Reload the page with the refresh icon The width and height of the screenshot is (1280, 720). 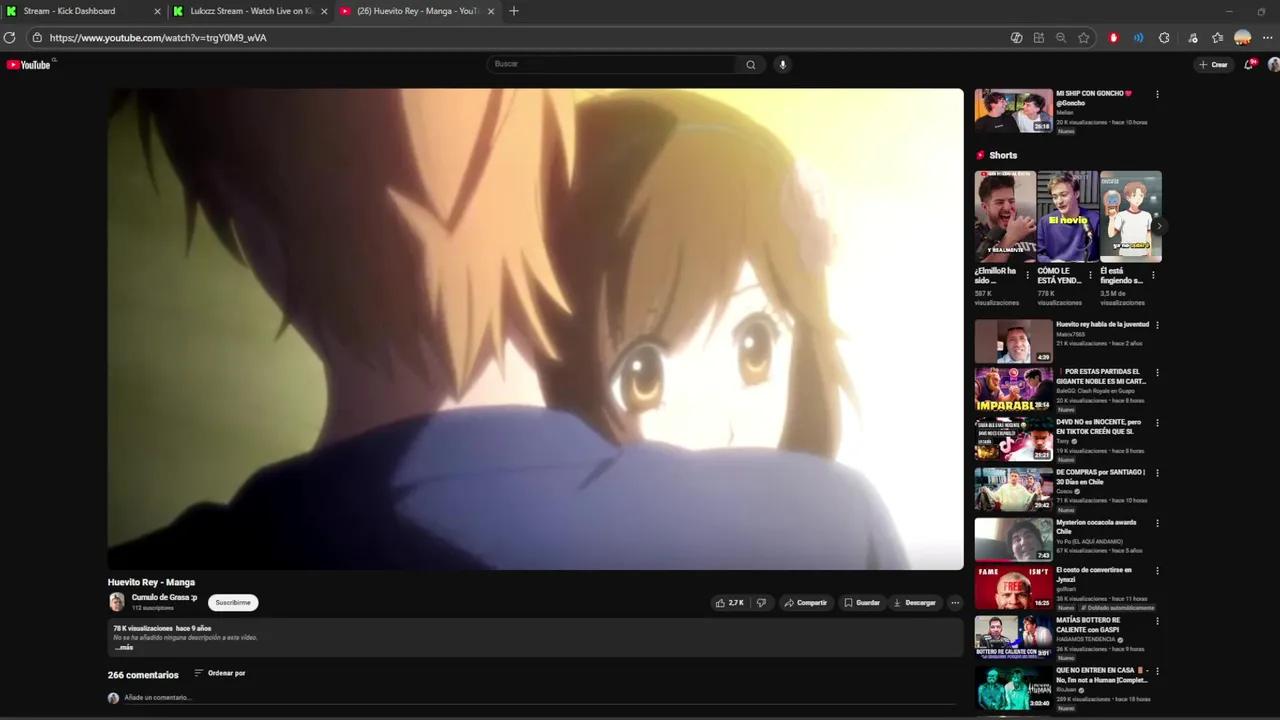click(9, 38)
